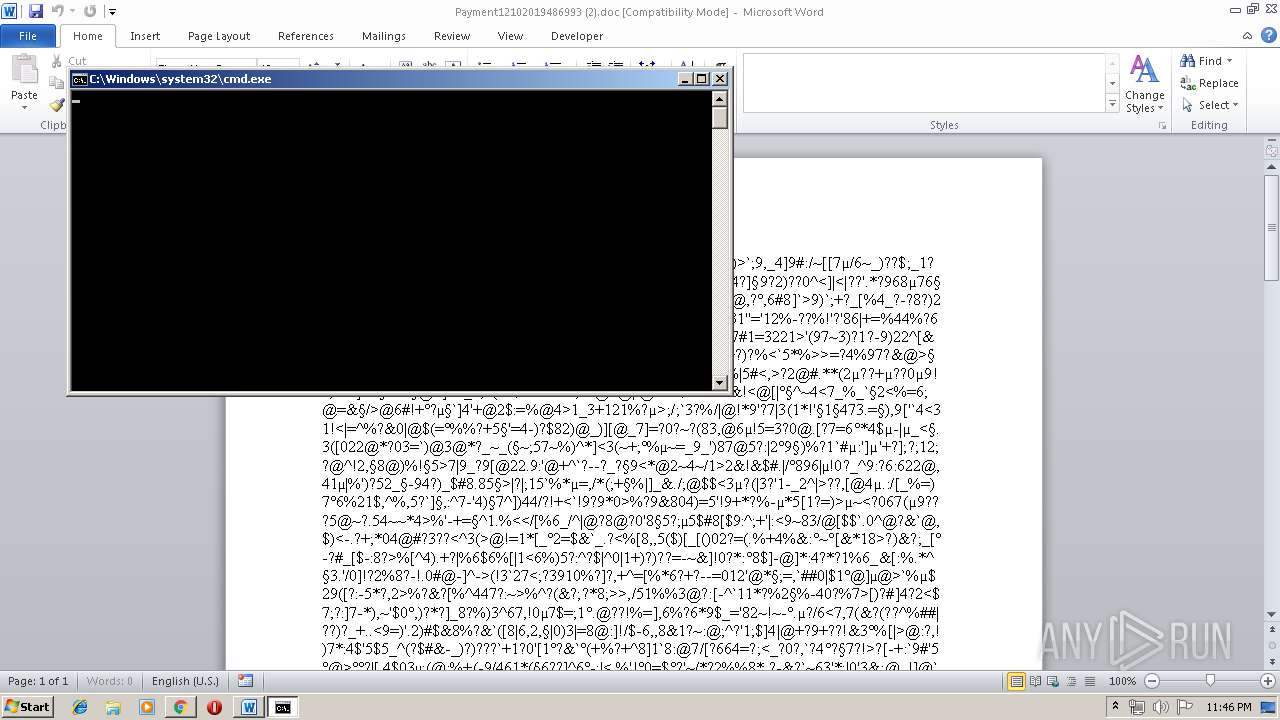1280x720 pixels.
Task: Click the Cut scissors icon
Action: (56, 61)
